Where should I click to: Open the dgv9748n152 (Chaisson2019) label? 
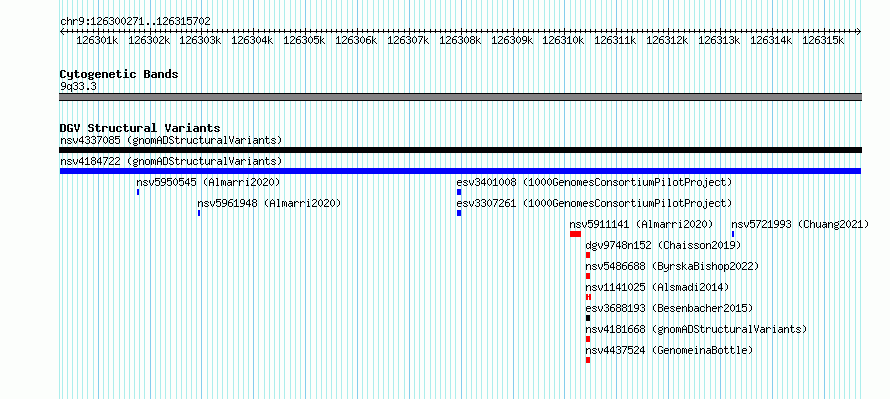(663, 245)
